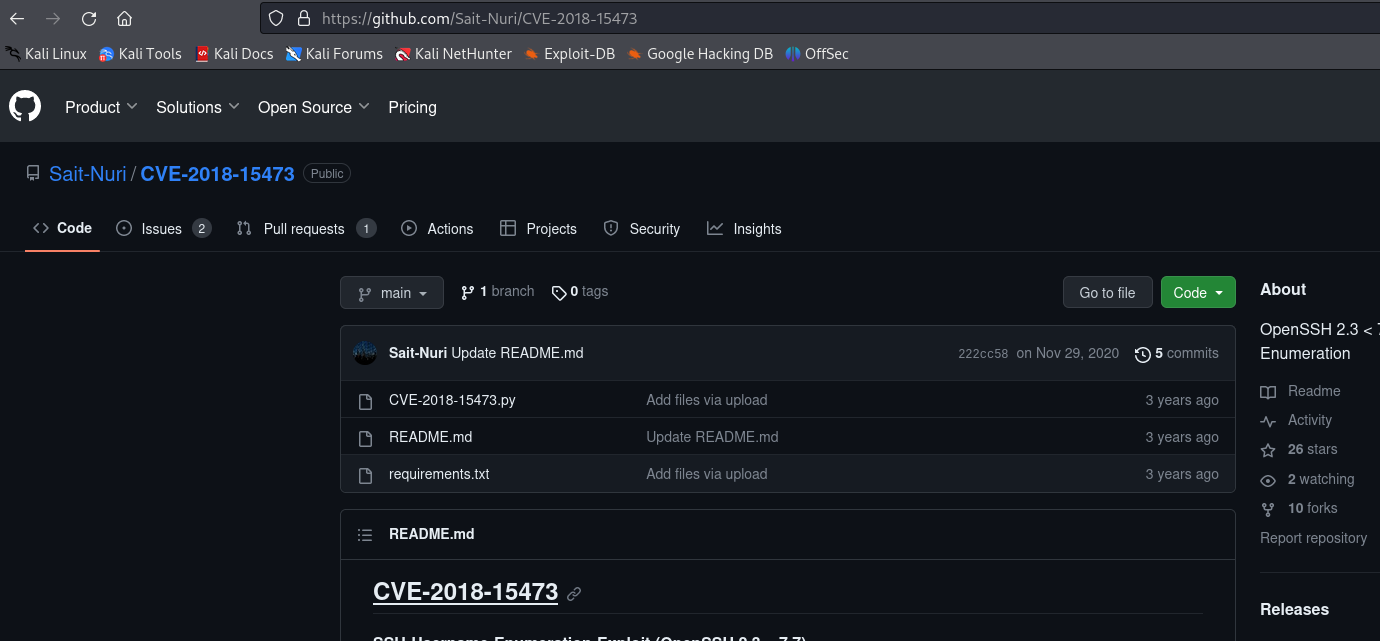Image resolution: width=1380 pixels, height=641 pixels.
Task: Switch to the Actions tab
Action: (x=437, y=229)
